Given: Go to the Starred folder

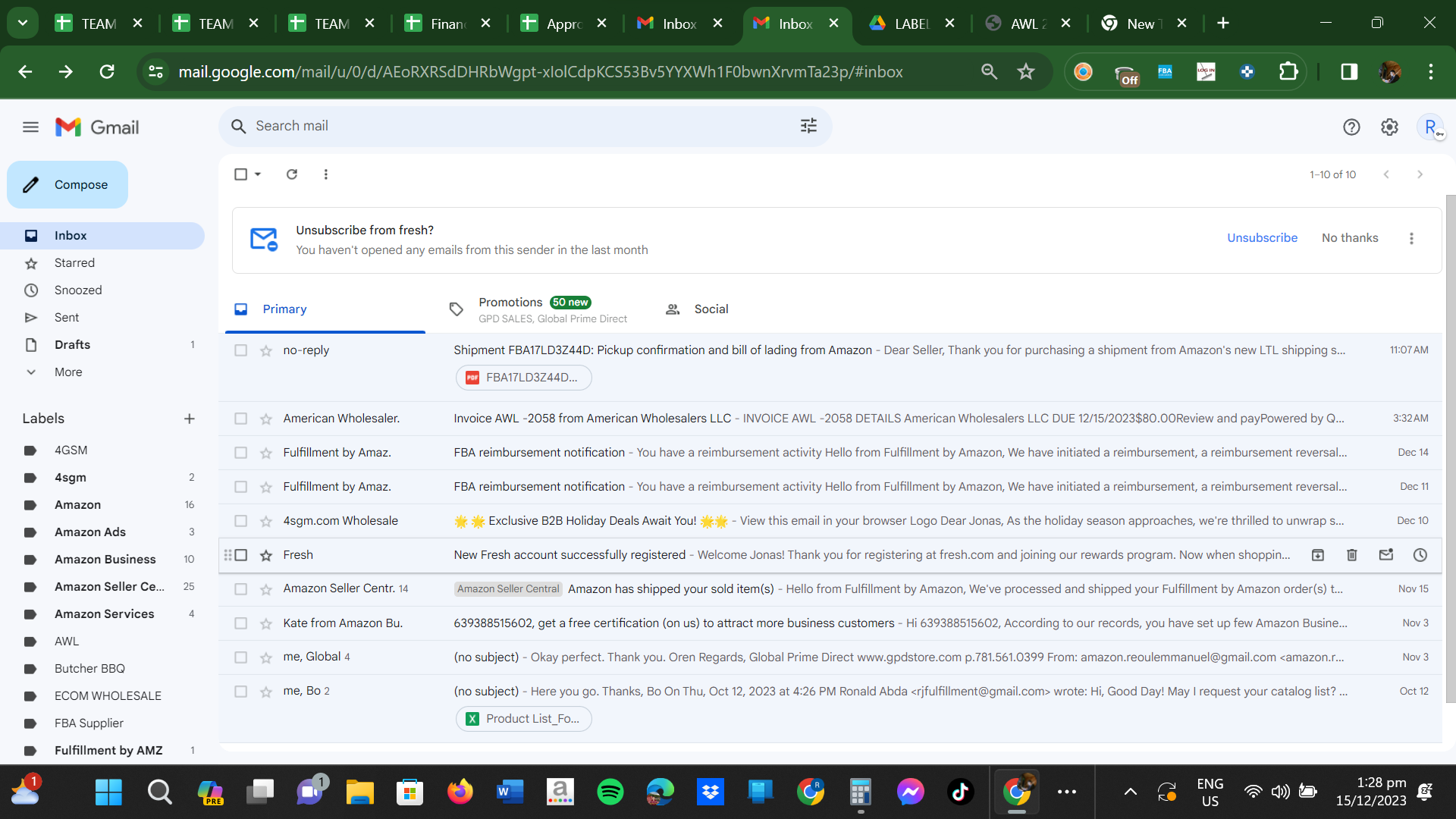Looking at the screenshot, I should pos(74,263).
